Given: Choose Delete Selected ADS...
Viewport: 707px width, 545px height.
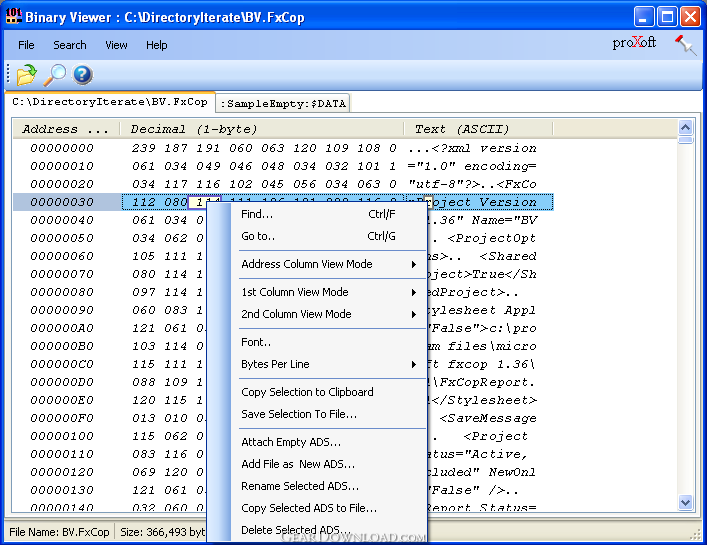Looking at the screenshot, I should [x=317, y=530].
